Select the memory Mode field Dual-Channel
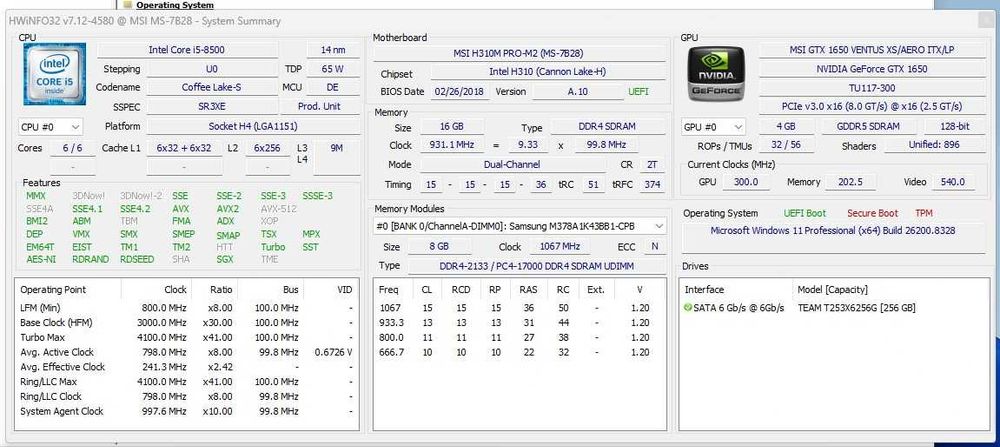 tap(512, 165)
